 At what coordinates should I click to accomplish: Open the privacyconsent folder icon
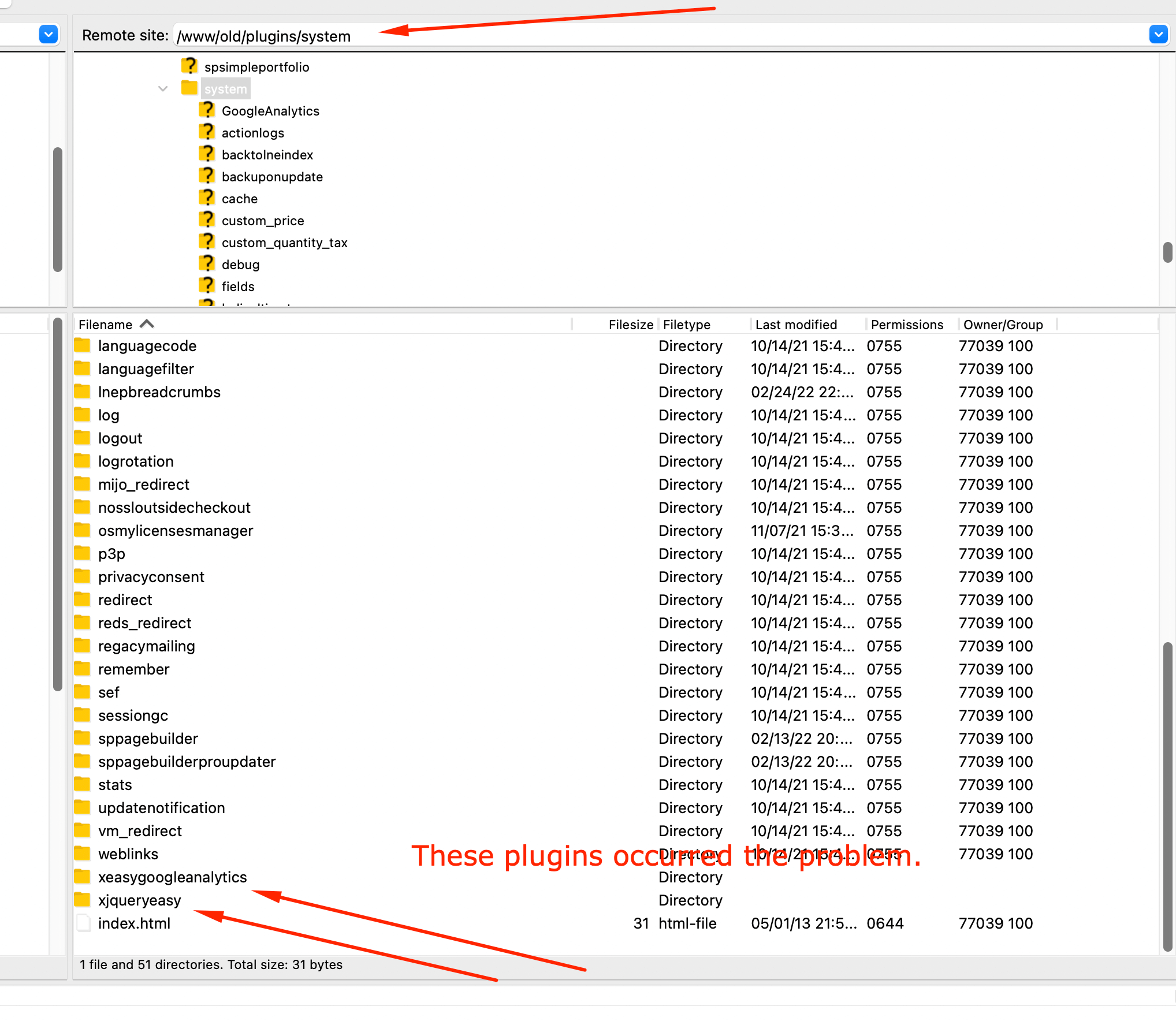(82, 576)
